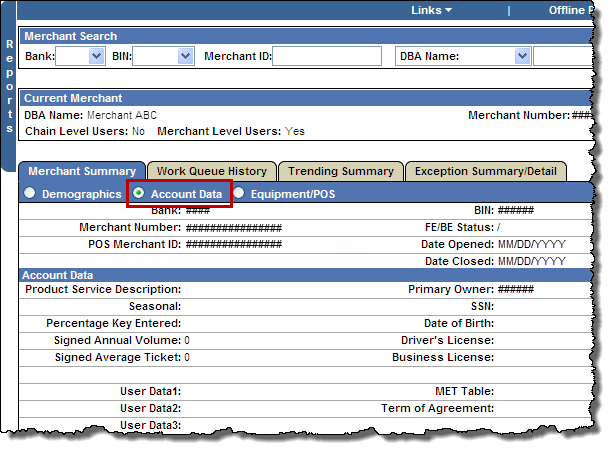
Task: Click the Merchant ID input field
Action: click(327, 57)
